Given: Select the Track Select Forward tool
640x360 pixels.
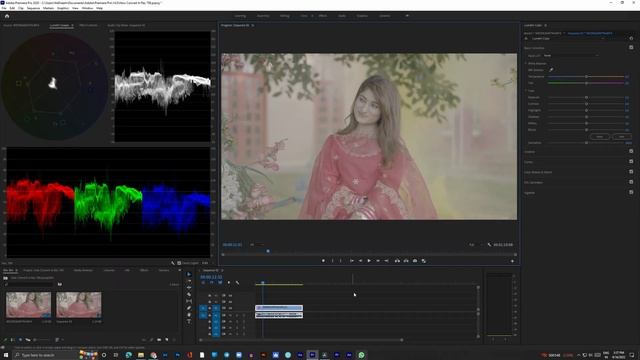Looking at the screenshot, I should coord(189,281).
